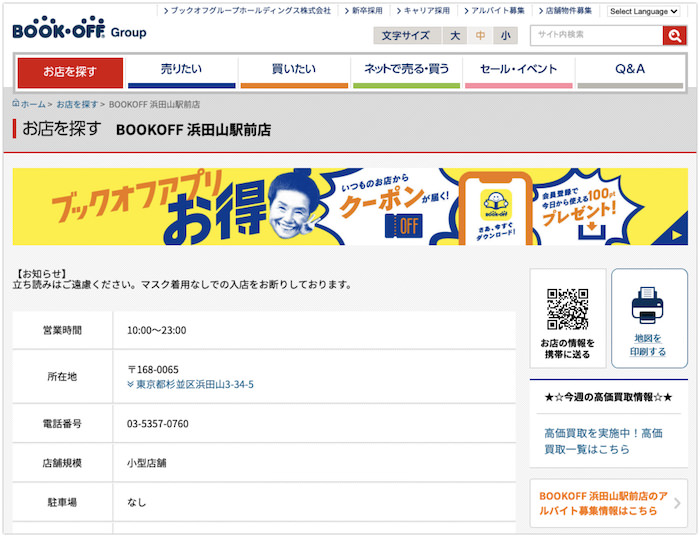The width and height of the screenshot is (700, 537).
Task: Open the Q&A navigation tab
Action: tap(630, 72)
